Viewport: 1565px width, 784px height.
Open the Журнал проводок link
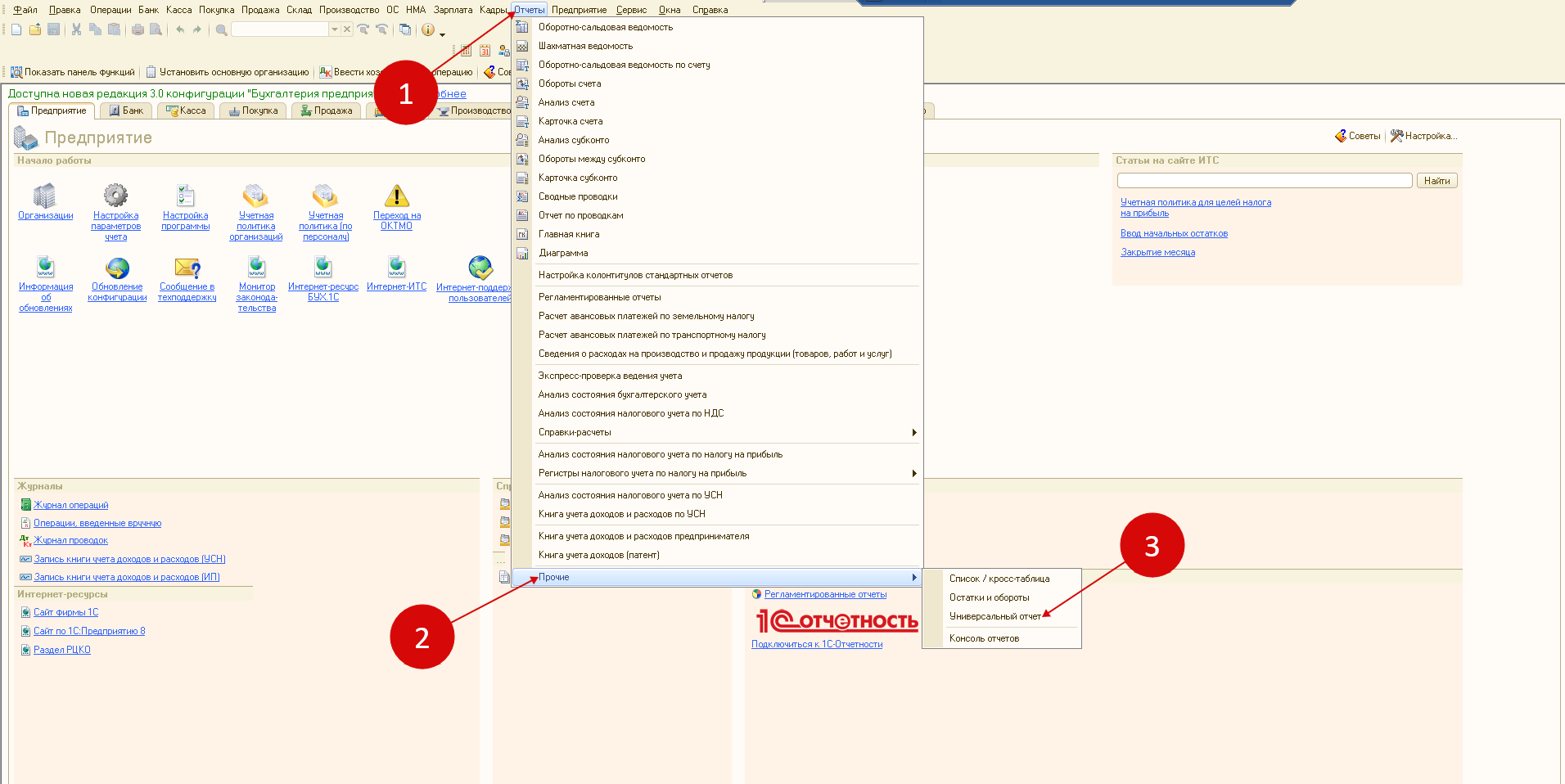(x=70, y=540)
